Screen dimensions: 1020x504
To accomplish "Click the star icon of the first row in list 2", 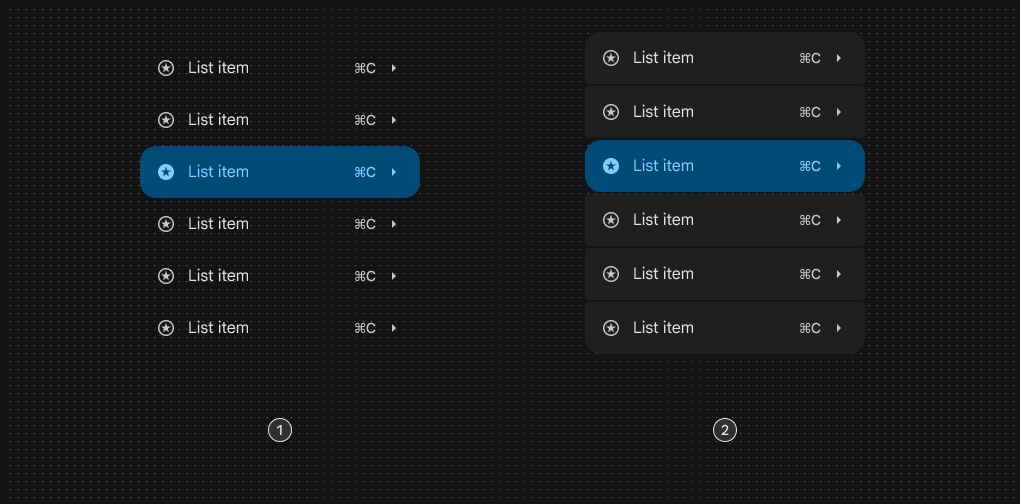I will [x=611, y=58].
